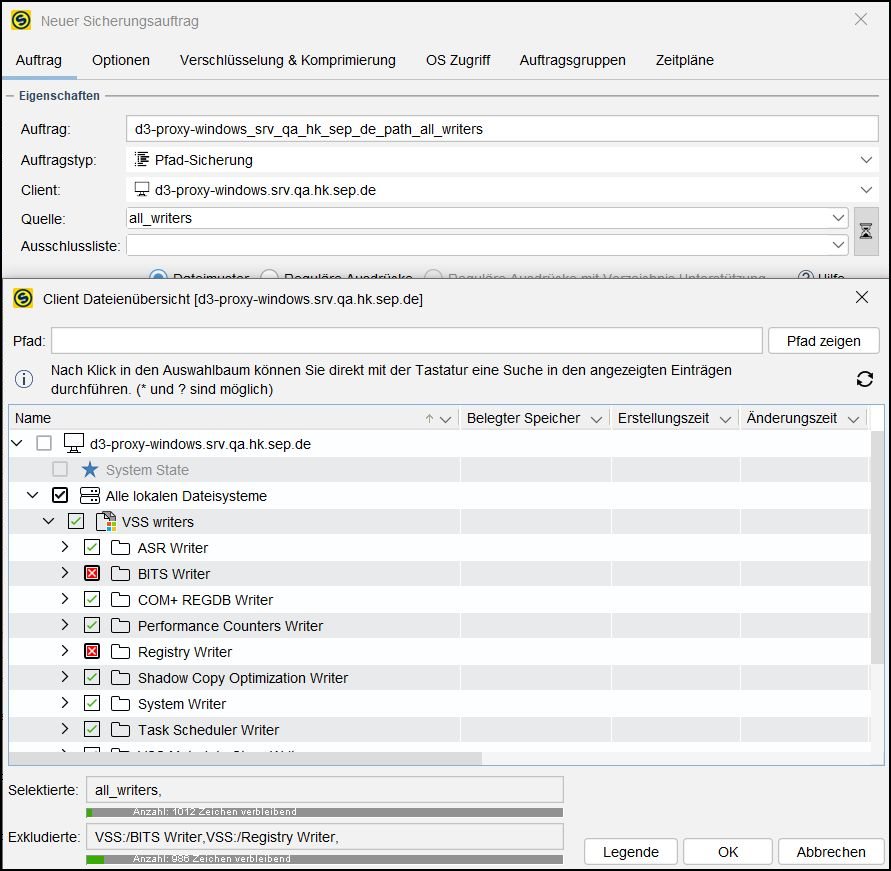Screen dimensions: 891x871
Task: Click the Legende button
Action: (630, 851)
